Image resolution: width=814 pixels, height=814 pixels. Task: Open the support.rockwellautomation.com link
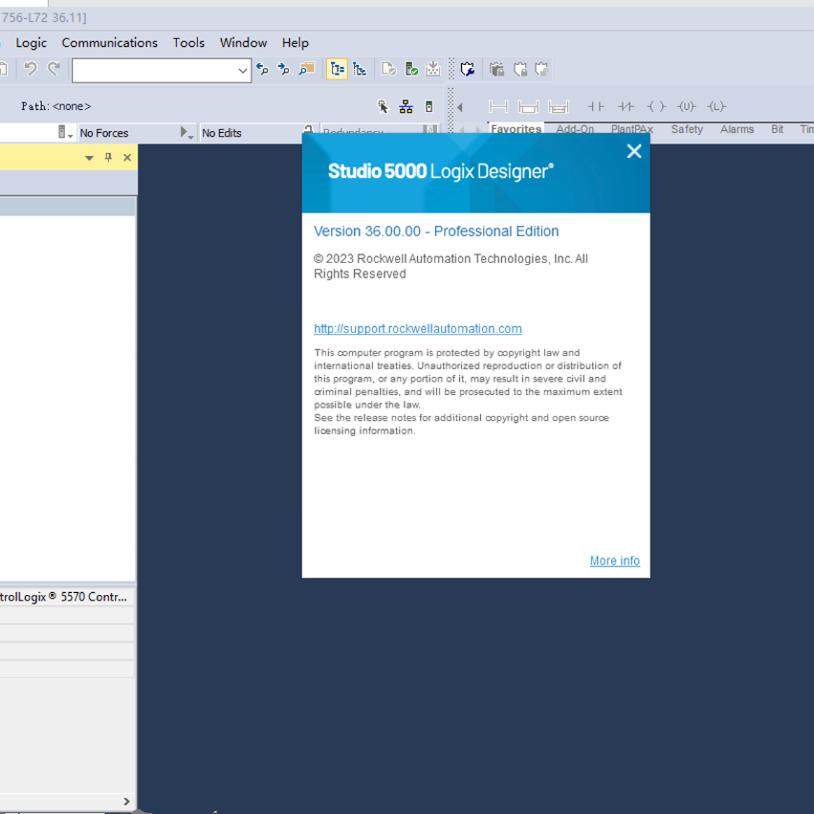tap(418, 329)
